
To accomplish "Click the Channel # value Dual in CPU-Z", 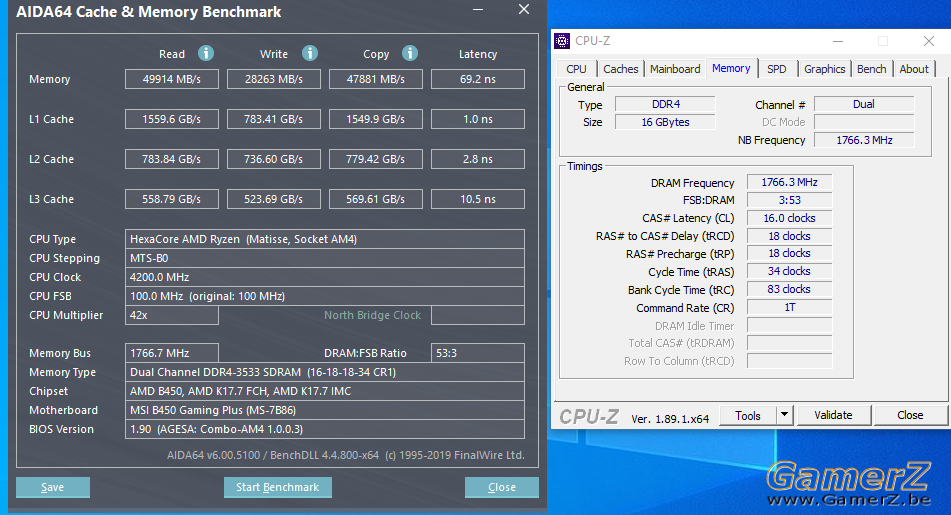I will (864, 104).
